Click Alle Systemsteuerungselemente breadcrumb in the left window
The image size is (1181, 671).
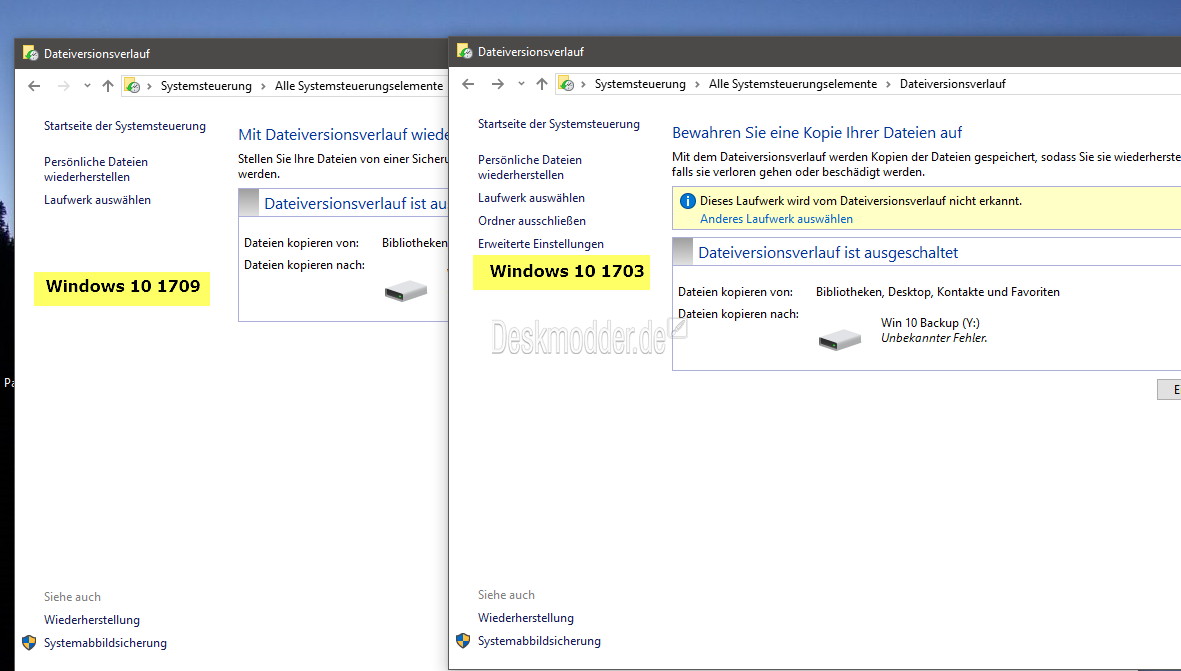[359, 86]
